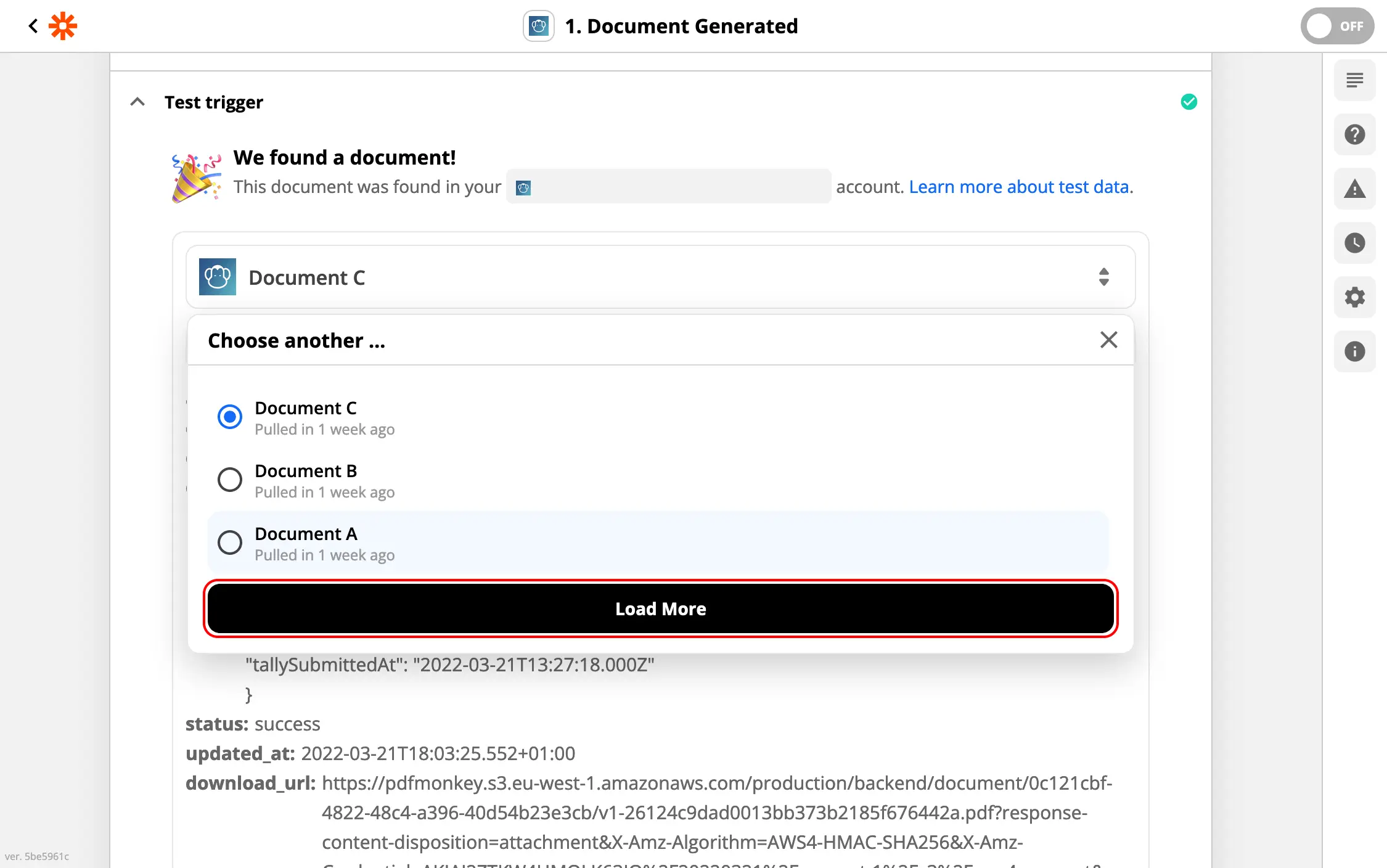Open the Zap history panel

click(x=1354, y=243)
